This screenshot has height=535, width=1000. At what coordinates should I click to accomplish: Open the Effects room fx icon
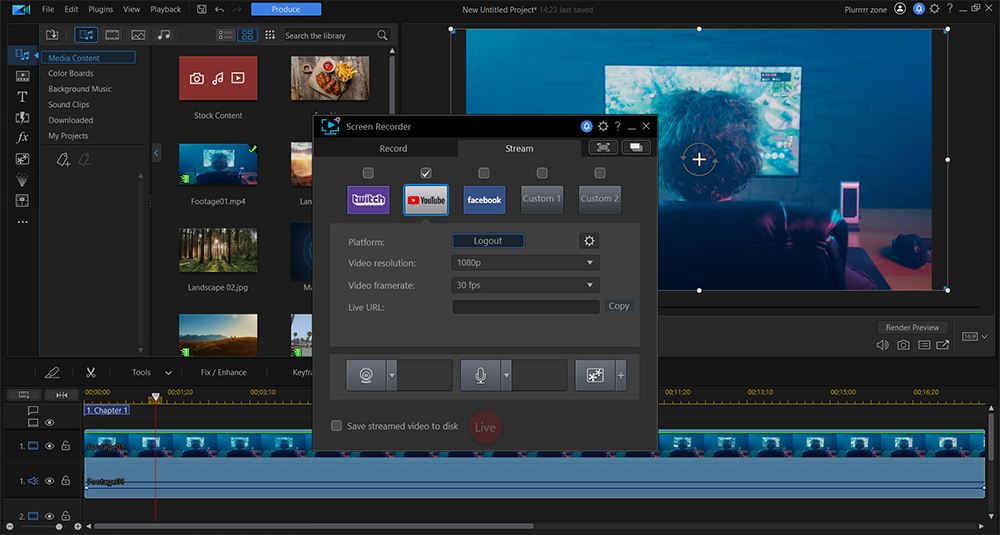point(22,137)
